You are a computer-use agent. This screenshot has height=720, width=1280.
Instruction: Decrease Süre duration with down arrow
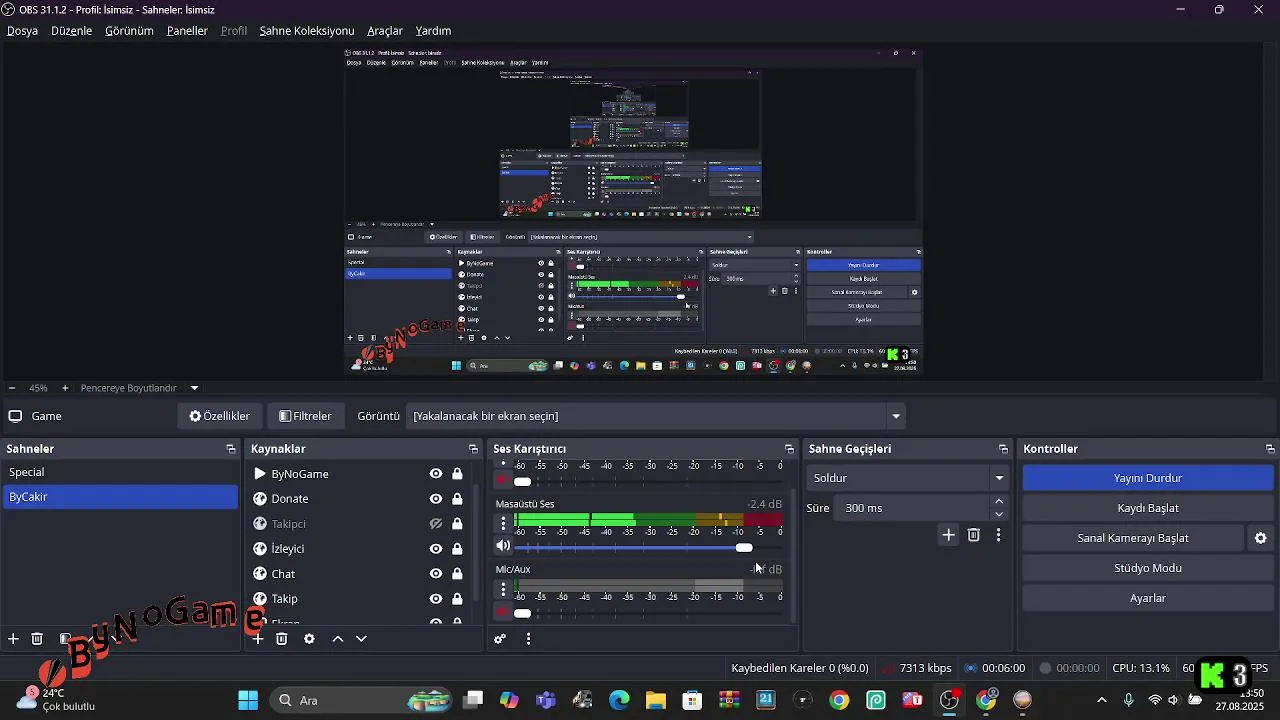point(999,514)
